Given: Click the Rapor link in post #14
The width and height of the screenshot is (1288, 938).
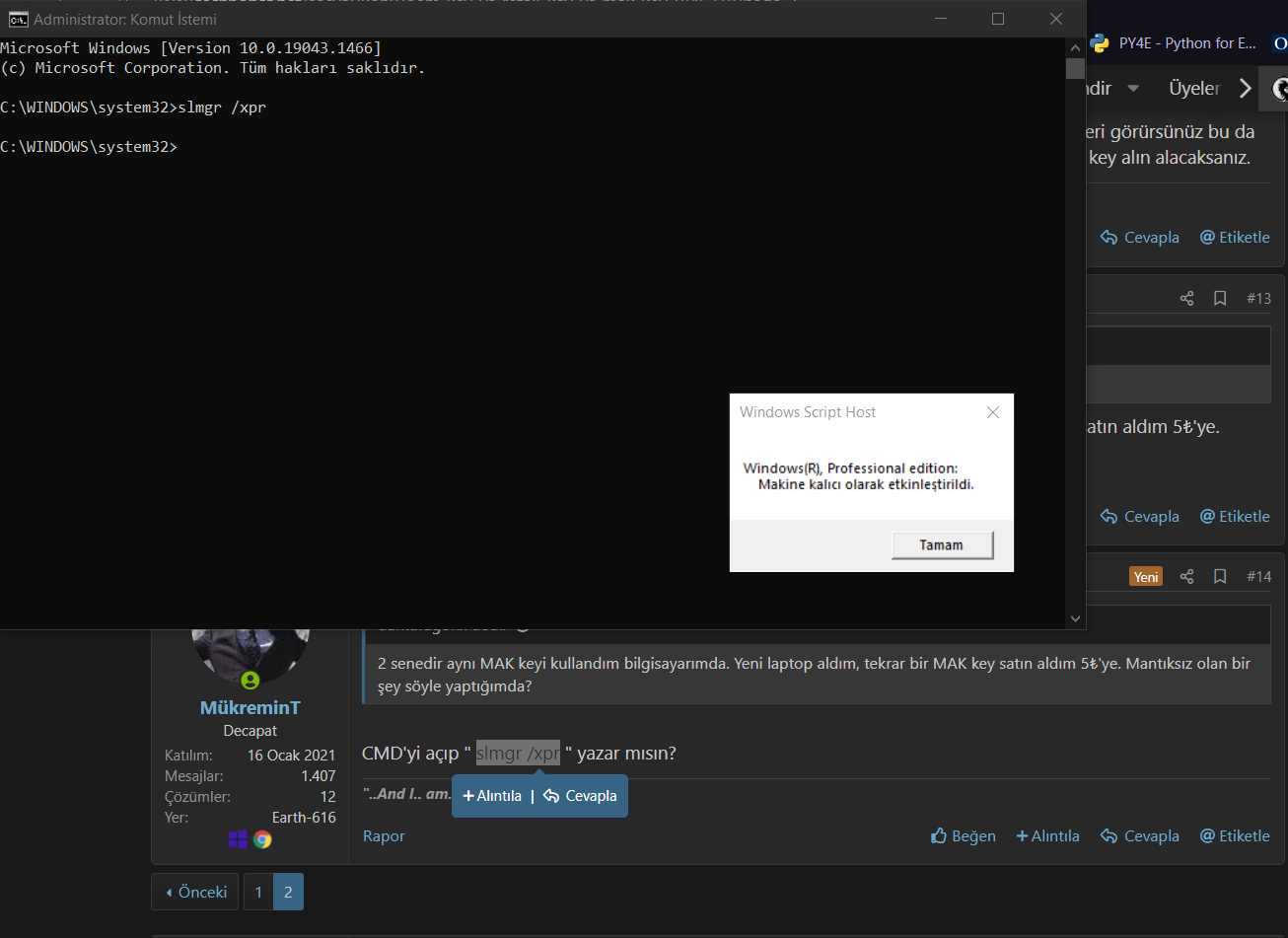Looking at the screenshot, I should pos(384,836).
